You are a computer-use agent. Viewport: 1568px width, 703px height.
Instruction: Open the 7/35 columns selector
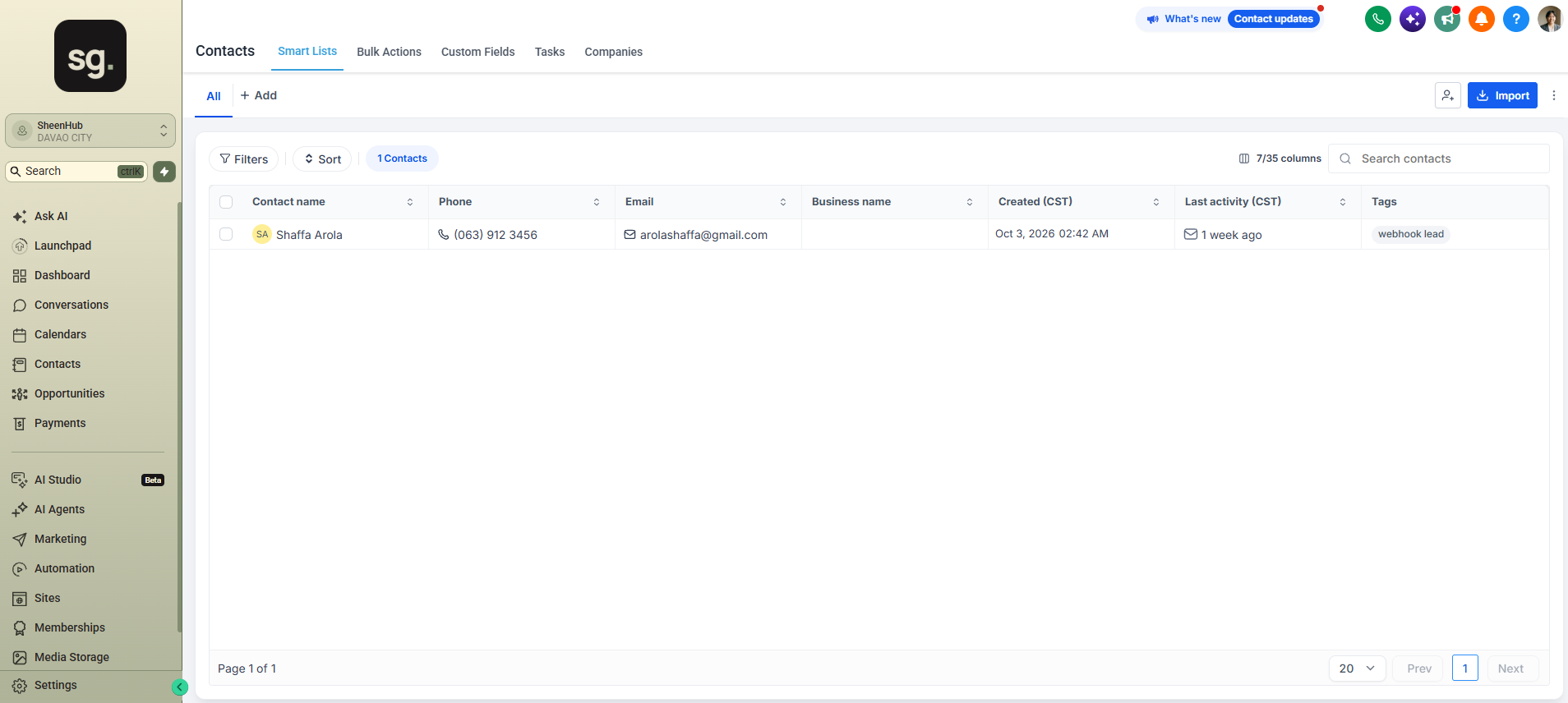pos(1280,159)
